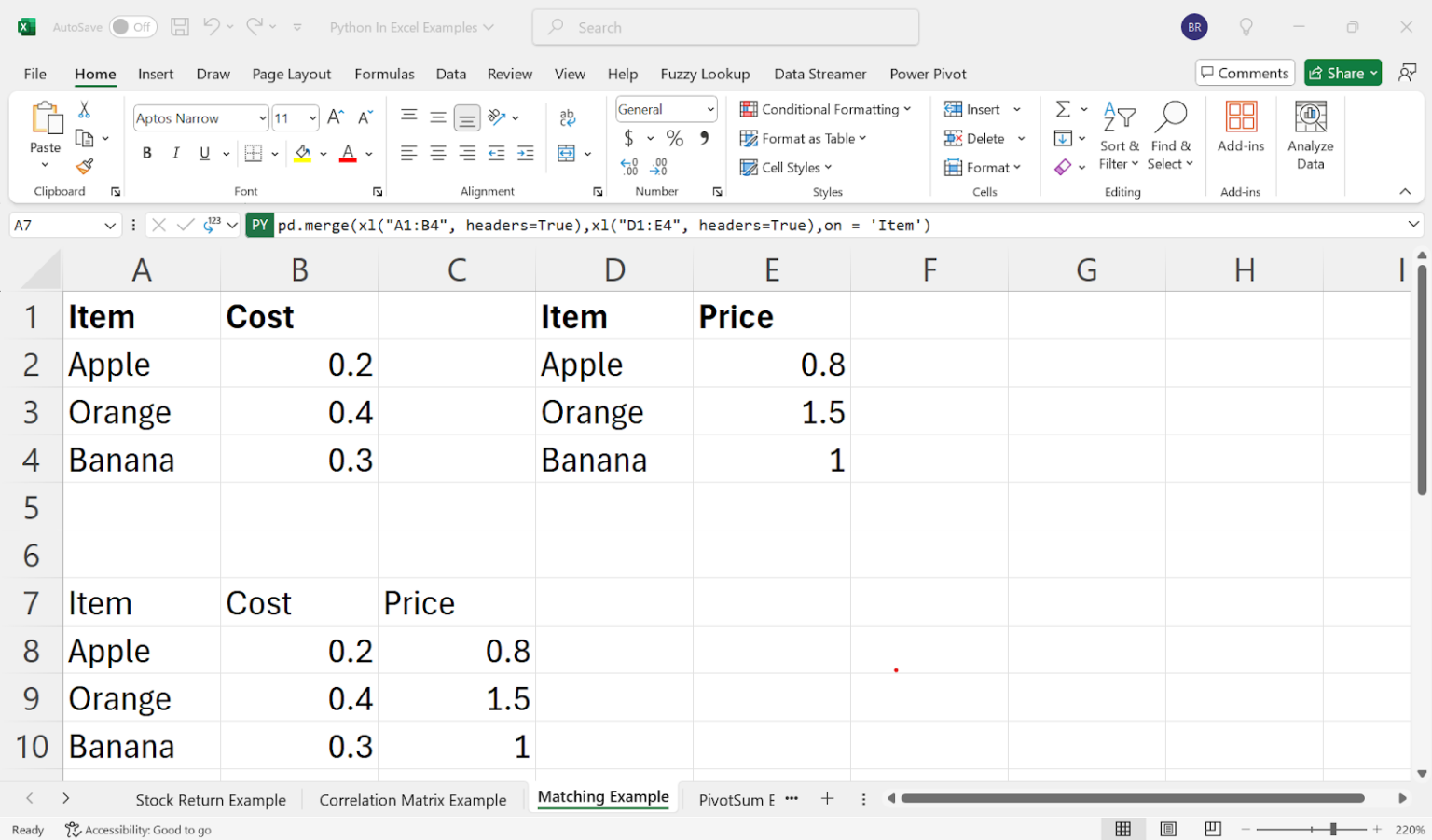The height and width of the screenshot is (840, 1432).
Task: Click the AutoSum sigma icon
Action: coord(1064,108)
